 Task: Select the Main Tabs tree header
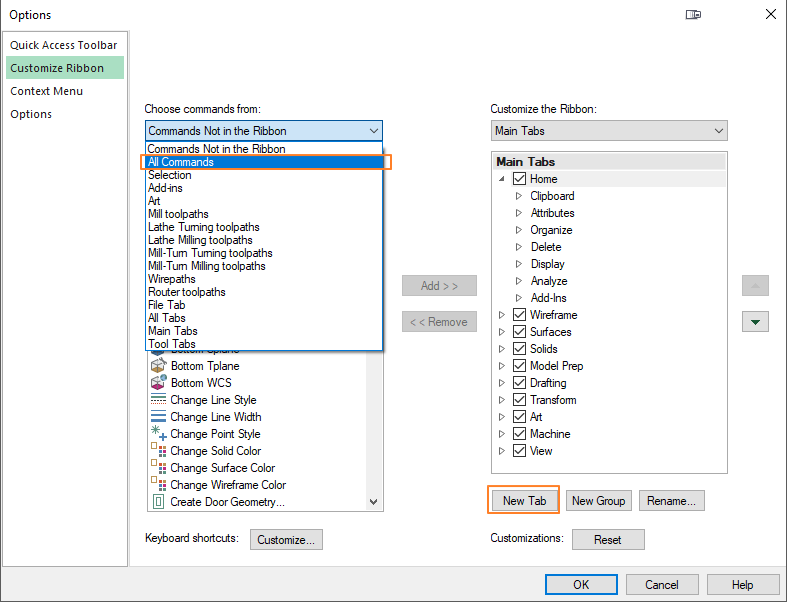610,162
